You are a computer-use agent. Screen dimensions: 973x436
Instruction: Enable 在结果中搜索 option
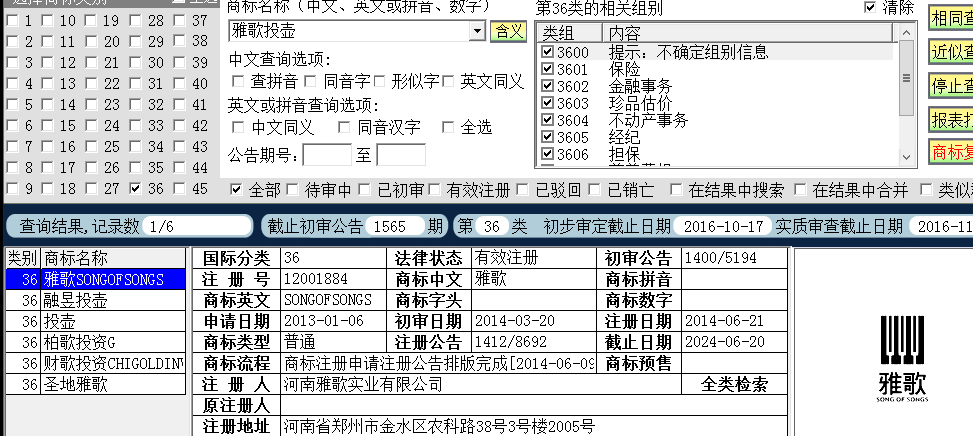coord(676,190)
